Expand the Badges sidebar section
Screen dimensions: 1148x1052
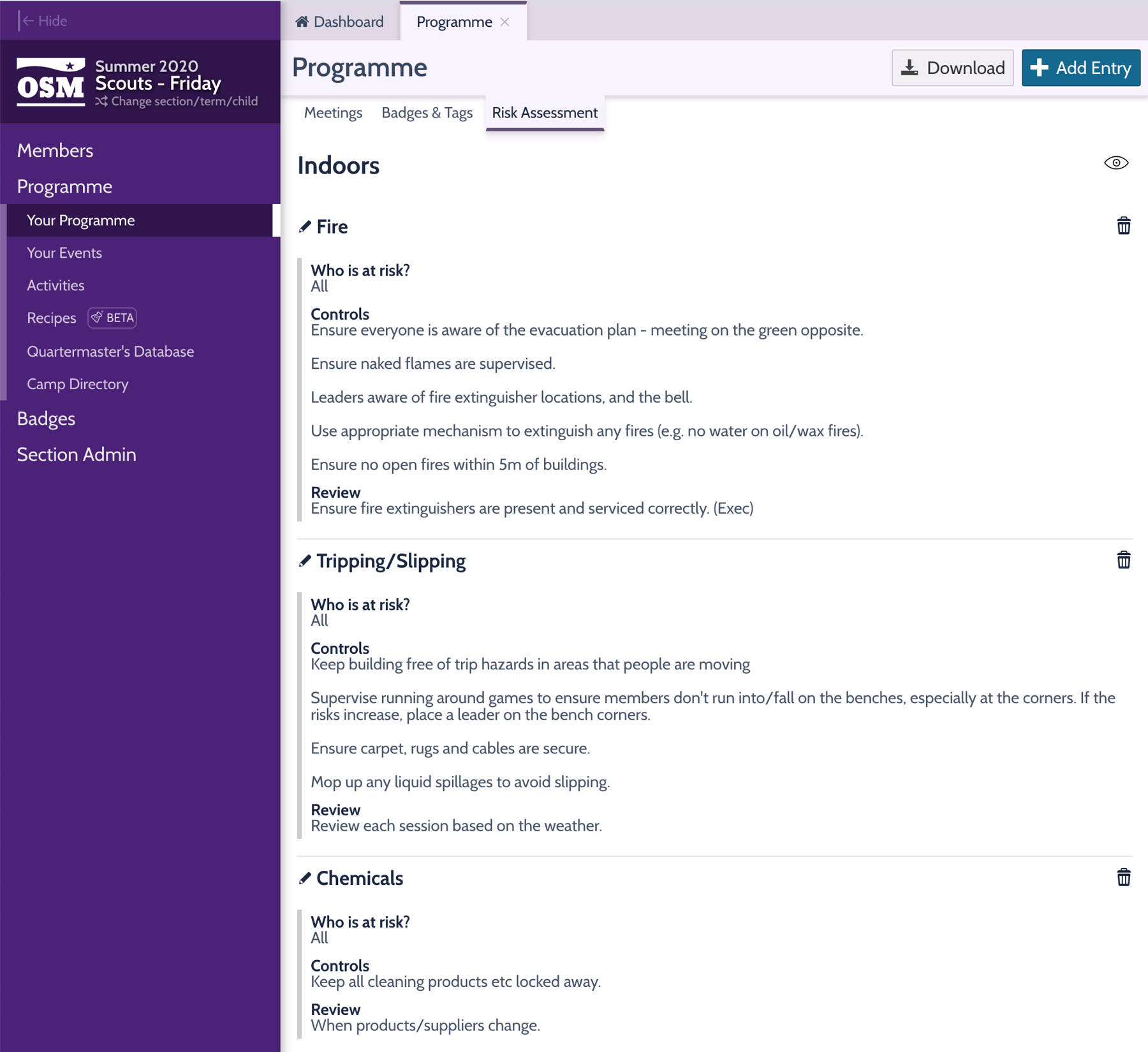(x=46, y=419)
